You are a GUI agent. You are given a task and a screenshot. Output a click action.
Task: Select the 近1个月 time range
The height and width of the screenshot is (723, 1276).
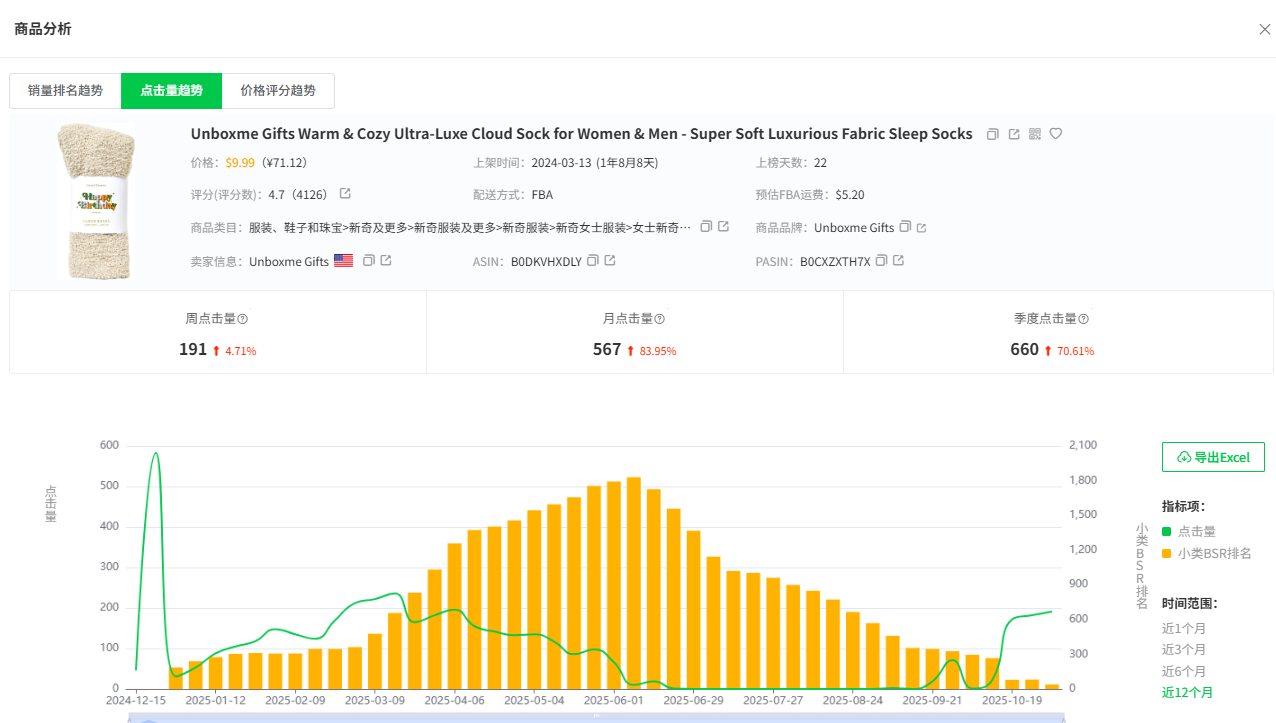click(x=1183, y=629)
